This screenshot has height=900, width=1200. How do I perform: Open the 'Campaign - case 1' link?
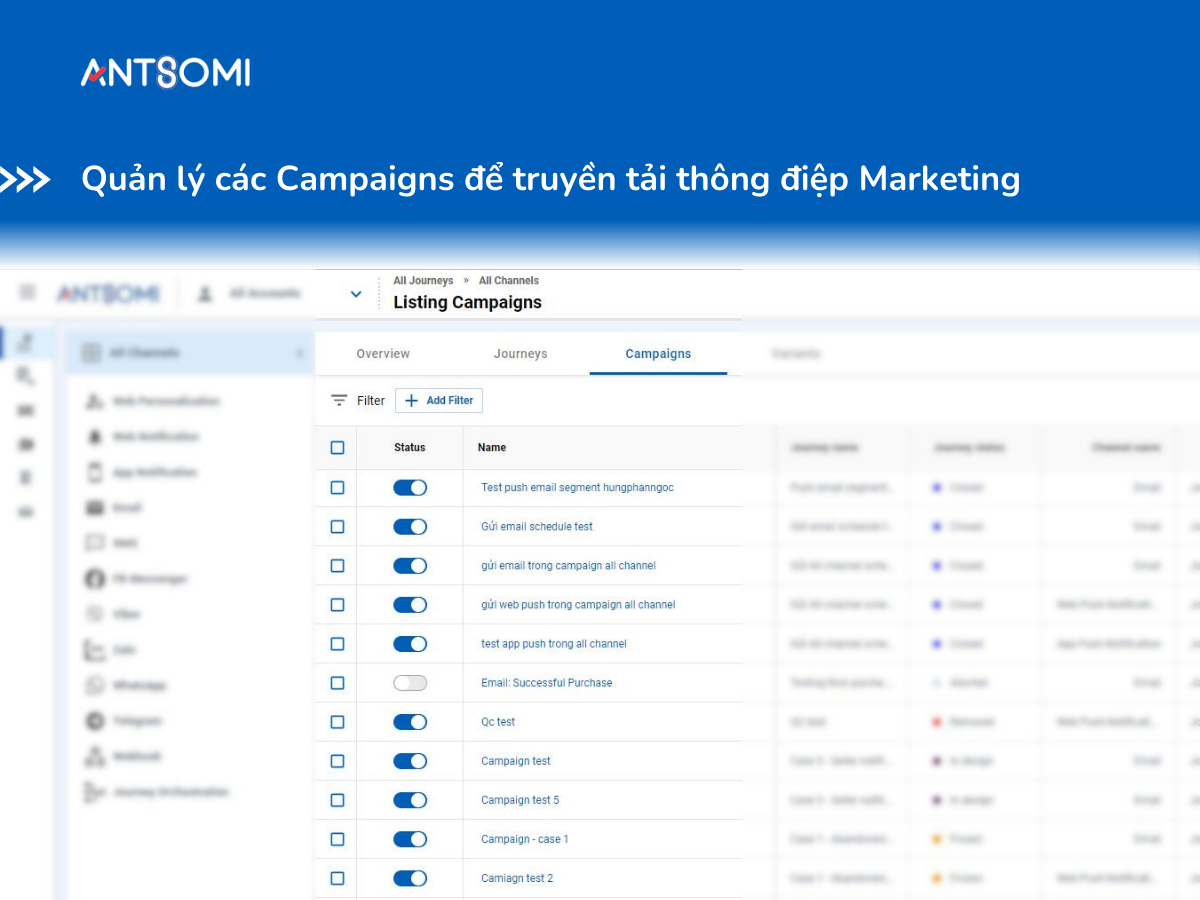(524, 839)
